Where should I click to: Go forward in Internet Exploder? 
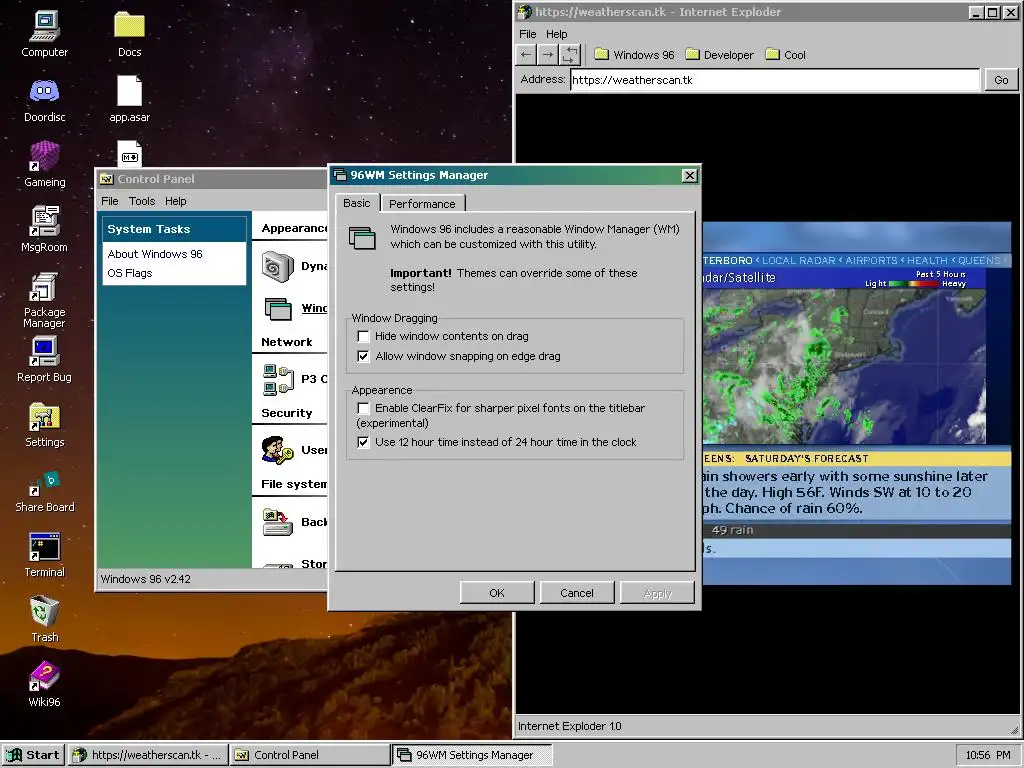[548, 55]
